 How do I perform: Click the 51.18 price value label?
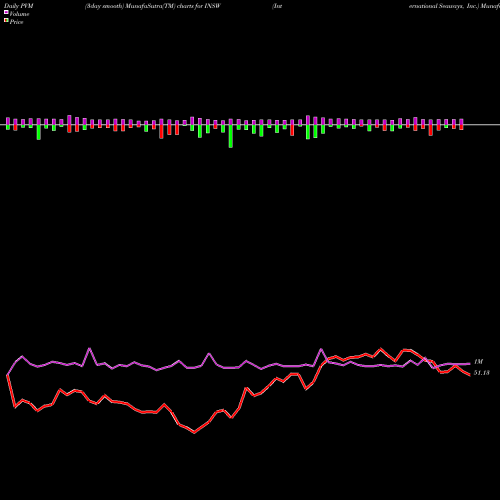(482, 373)
